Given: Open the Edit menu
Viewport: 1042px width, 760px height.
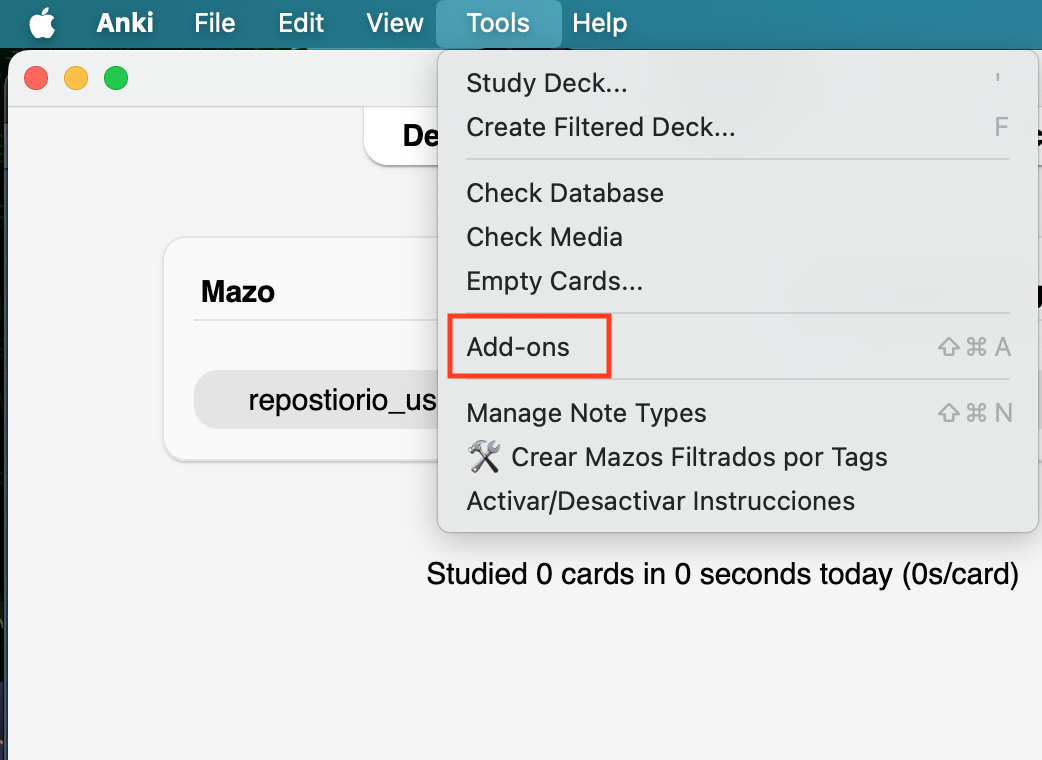Looking at the screenshot, I should tap(301, 22).
